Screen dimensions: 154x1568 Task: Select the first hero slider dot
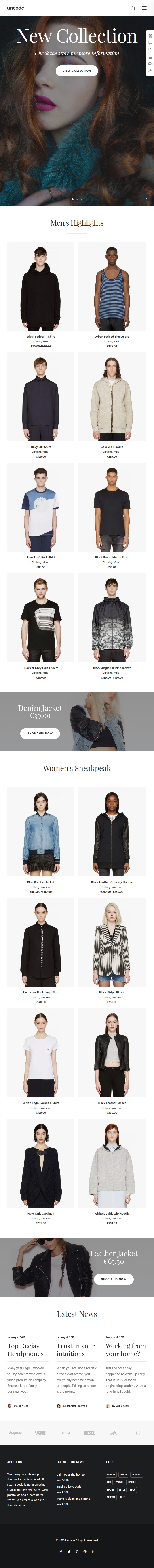(x=72, y=199)
